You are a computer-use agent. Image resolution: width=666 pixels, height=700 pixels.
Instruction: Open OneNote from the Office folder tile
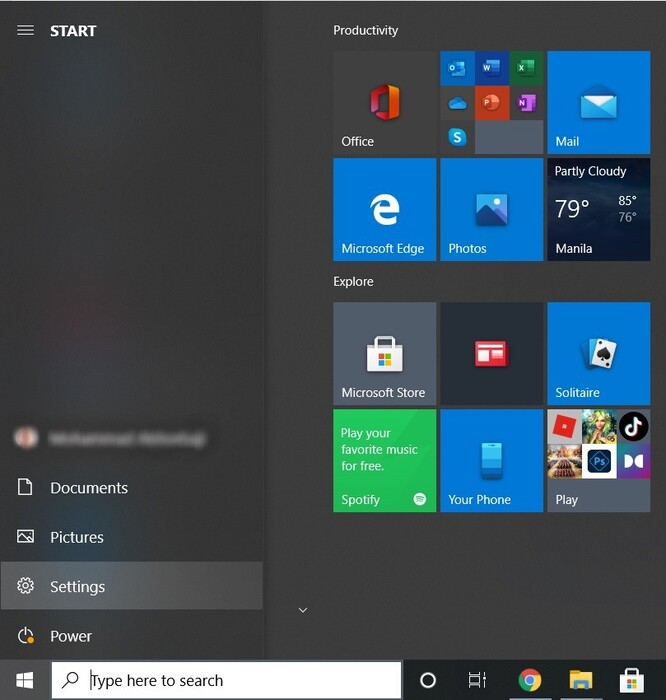pyautogui.click(x=526, y=103)
